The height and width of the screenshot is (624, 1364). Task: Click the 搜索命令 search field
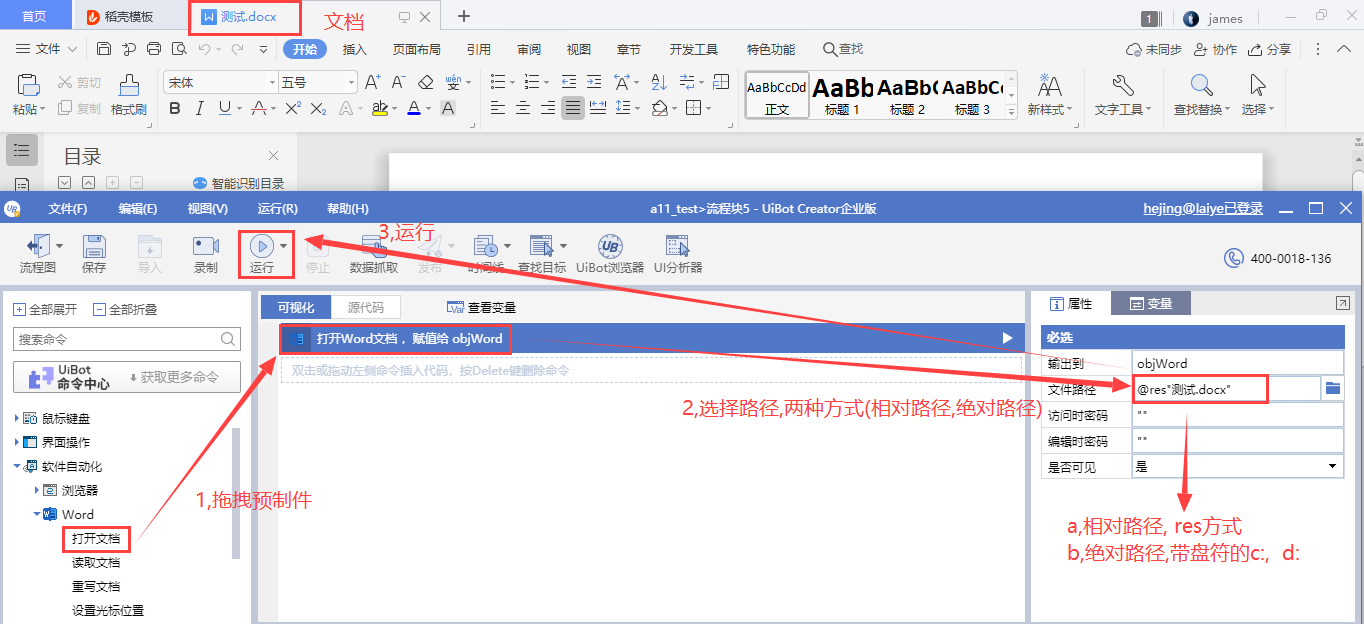pyautogui.click(x=117, y=339)
